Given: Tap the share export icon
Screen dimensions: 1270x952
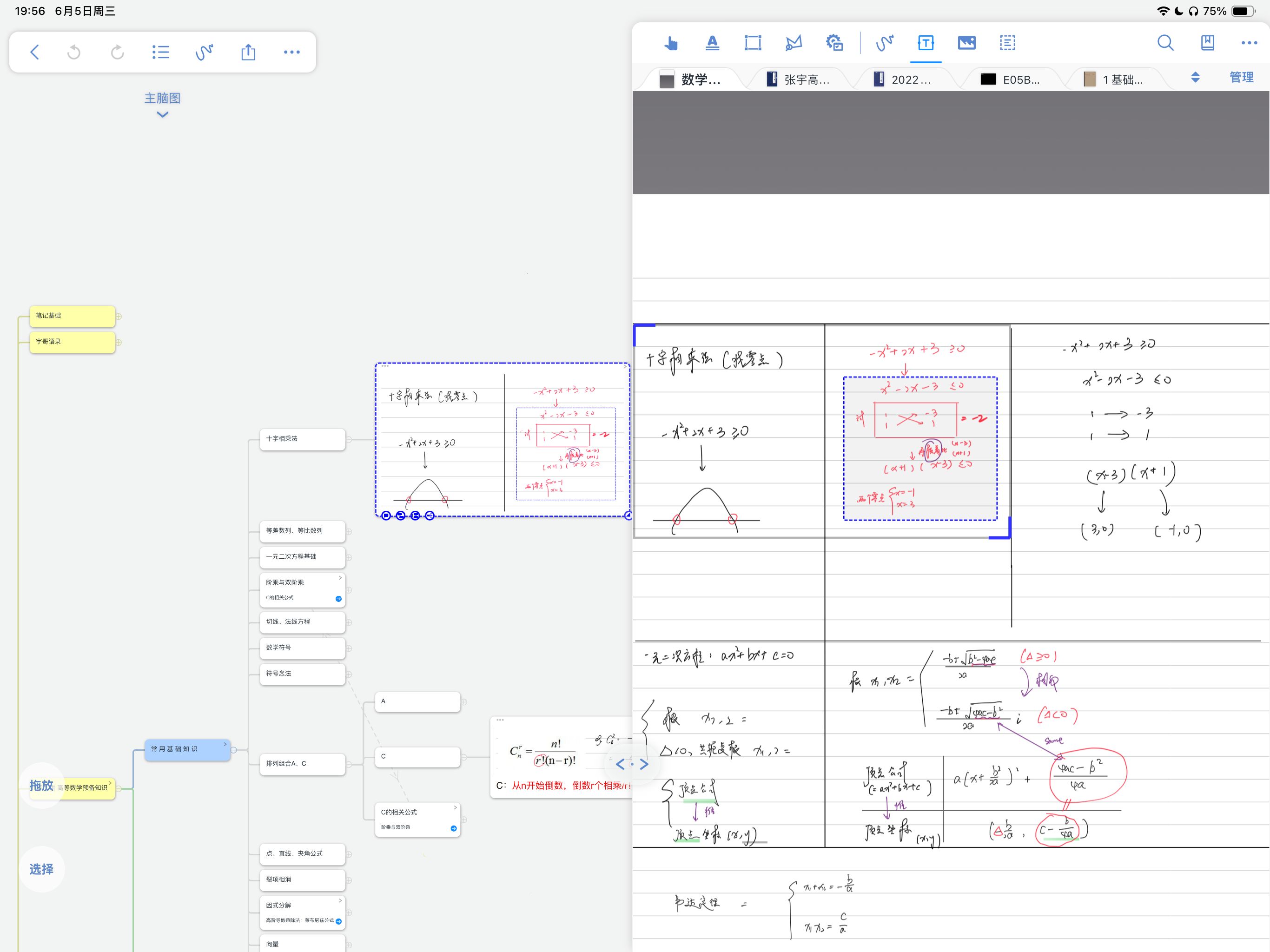Looking at the screenshot, I should pos(248,52).
